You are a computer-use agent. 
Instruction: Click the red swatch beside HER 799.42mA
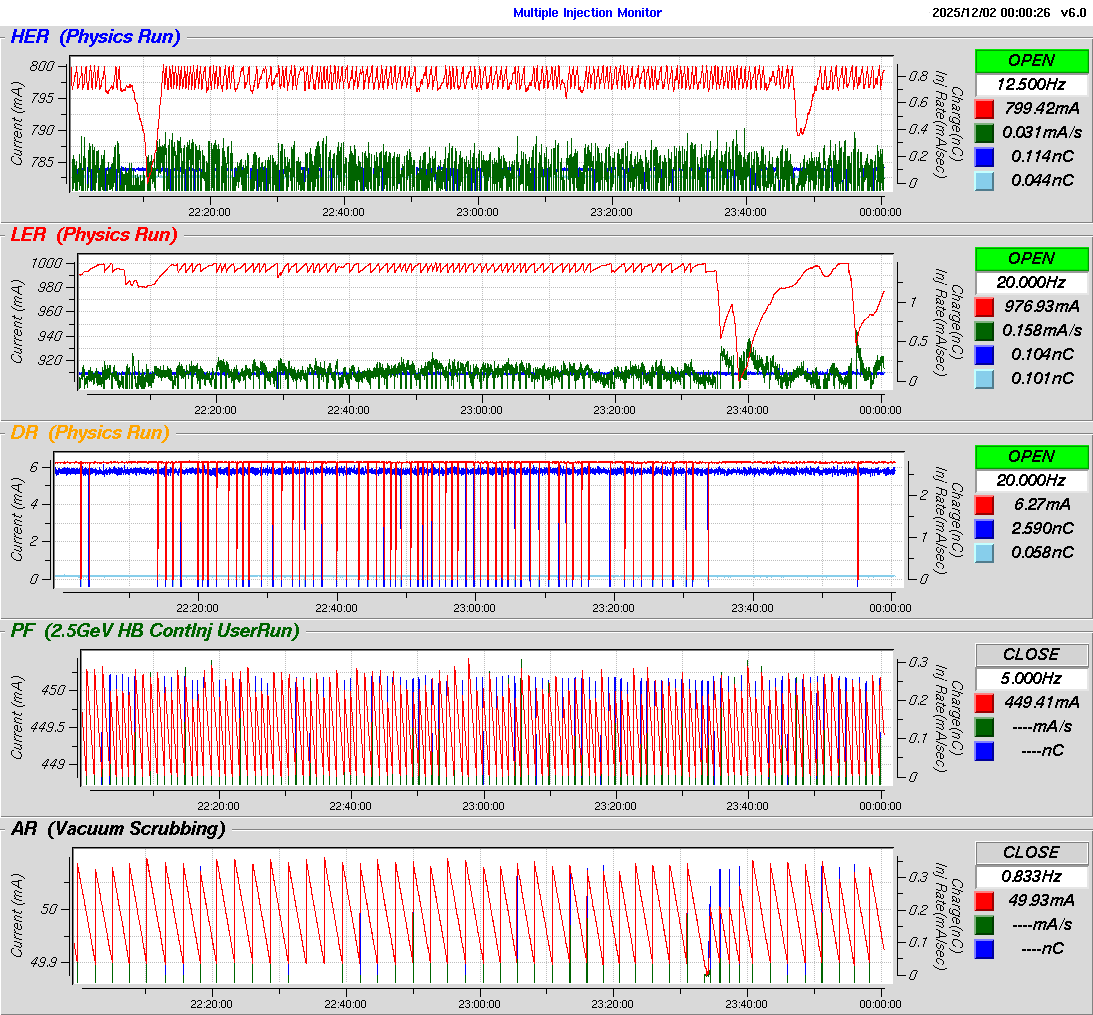click(x=984, y=108)
